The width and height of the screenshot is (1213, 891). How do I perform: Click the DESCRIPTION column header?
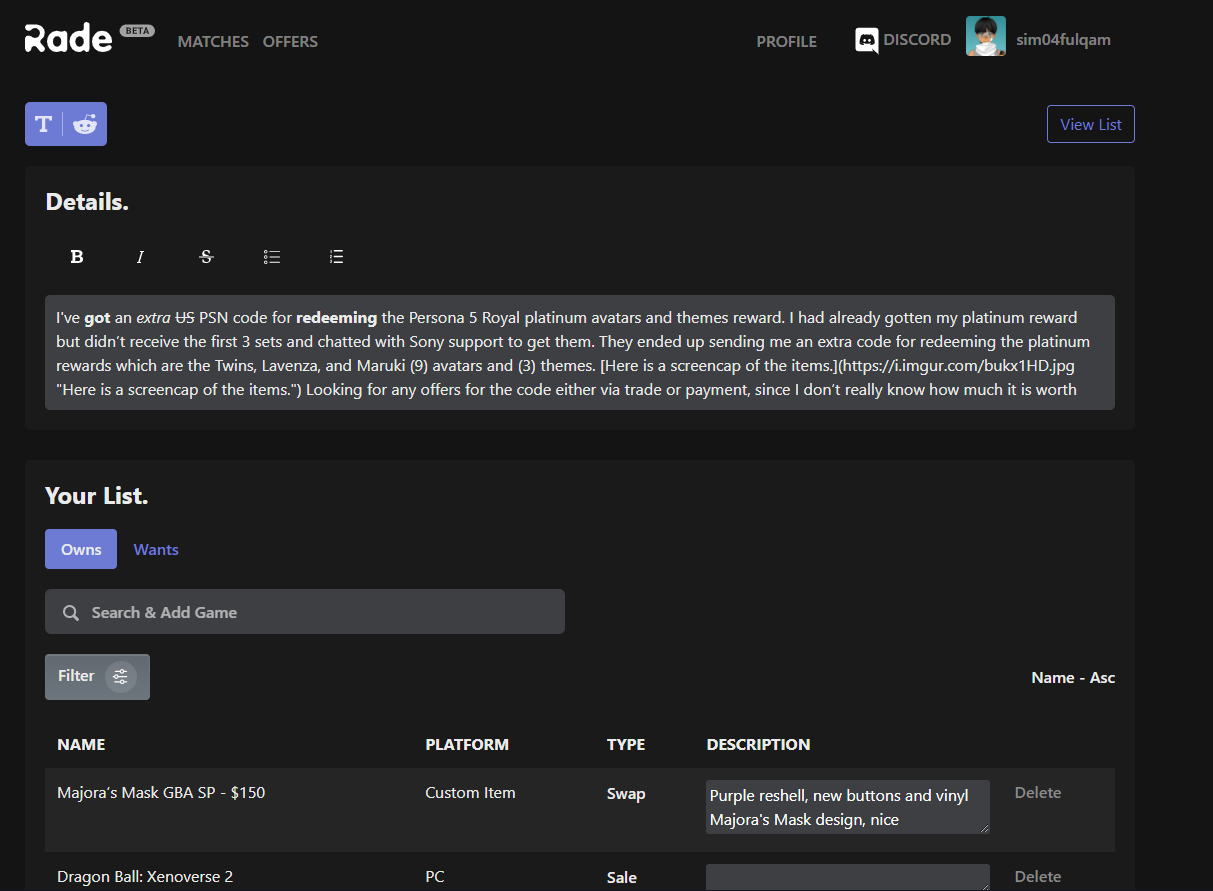pos(759,744)
